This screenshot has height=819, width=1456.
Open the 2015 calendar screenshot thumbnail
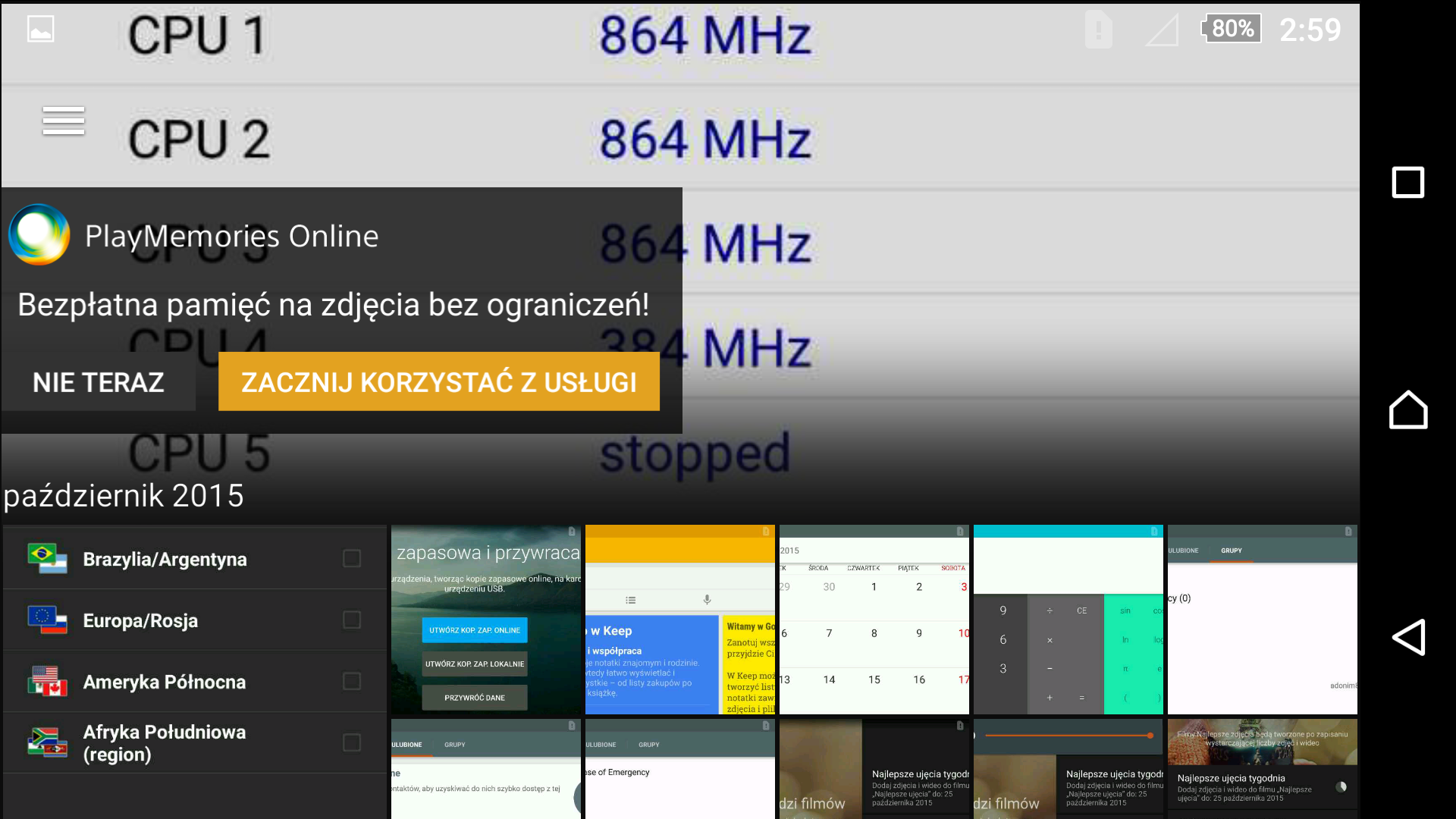pyautogui.click(x=874, y=620)
